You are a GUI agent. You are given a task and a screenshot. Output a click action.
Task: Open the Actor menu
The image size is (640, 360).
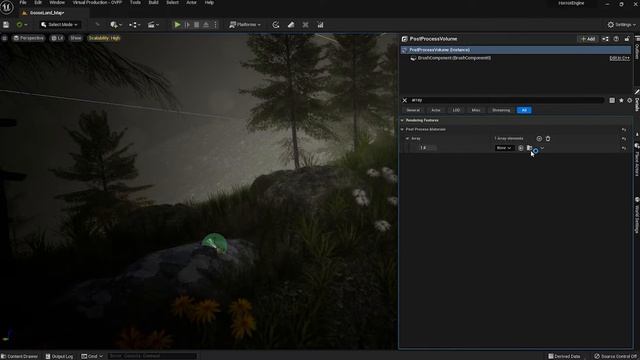[x=191, y=3]
